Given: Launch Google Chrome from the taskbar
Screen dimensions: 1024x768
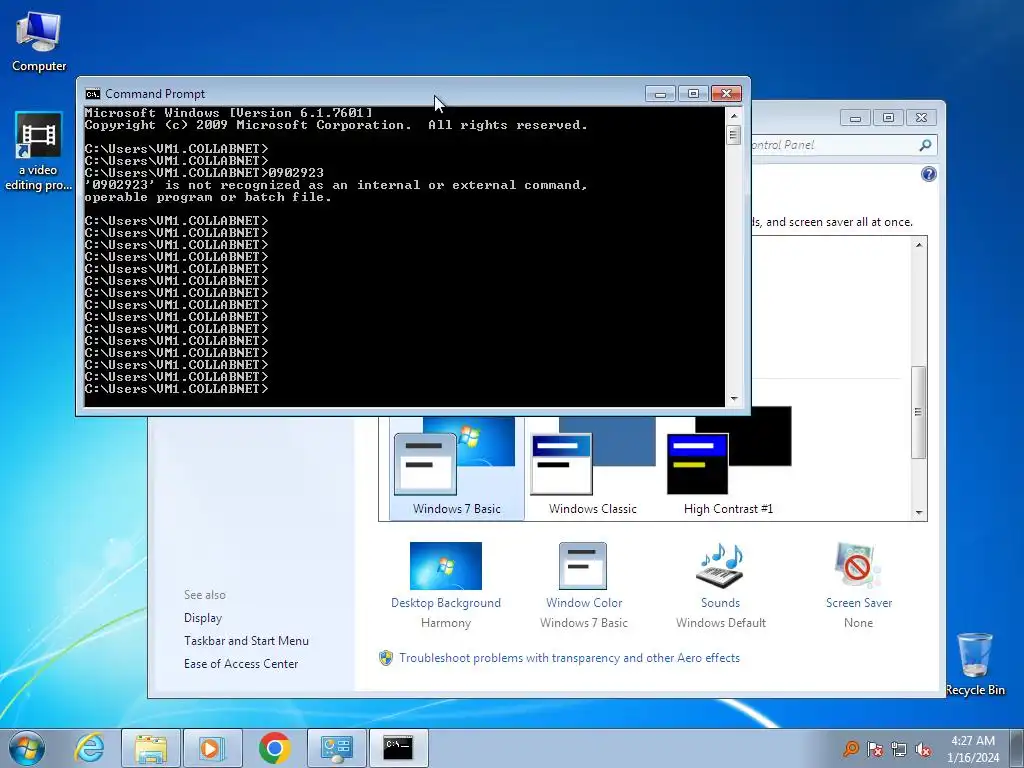Looking at the screenshot, I should [274, 748].
